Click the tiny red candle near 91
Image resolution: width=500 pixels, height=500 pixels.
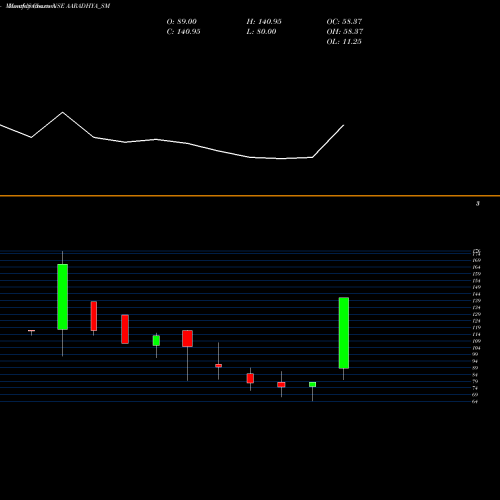coord(219,366)
